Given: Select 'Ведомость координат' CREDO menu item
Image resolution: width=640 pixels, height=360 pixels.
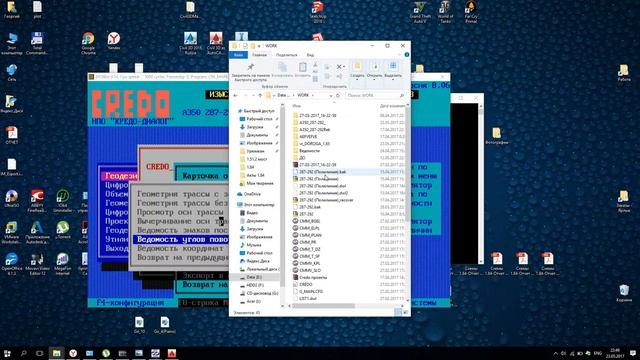Looking at the screenshot, I should tap(180, 248).
